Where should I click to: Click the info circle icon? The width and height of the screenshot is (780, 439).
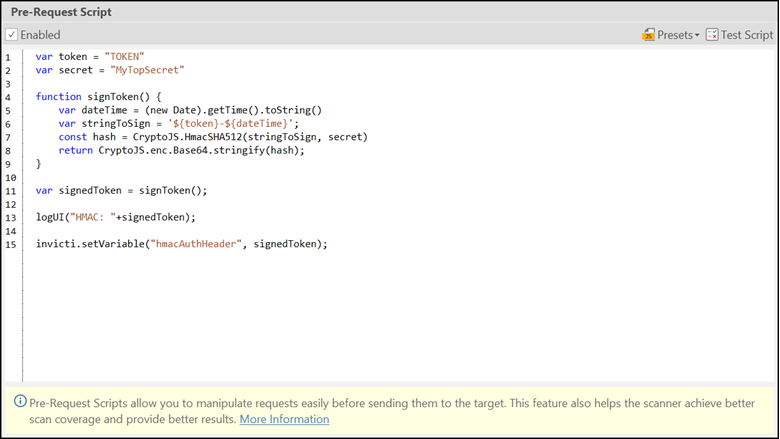tap(20, 401)
